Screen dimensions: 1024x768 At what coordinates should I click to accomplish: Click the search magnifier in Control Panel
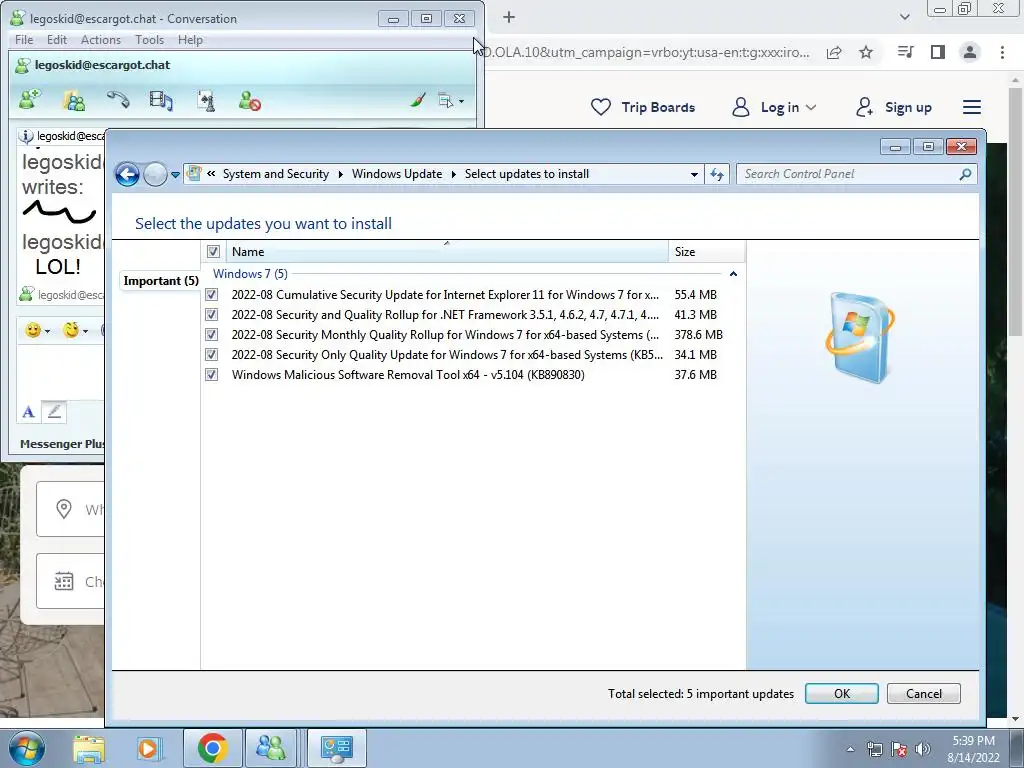pos(965,174)
